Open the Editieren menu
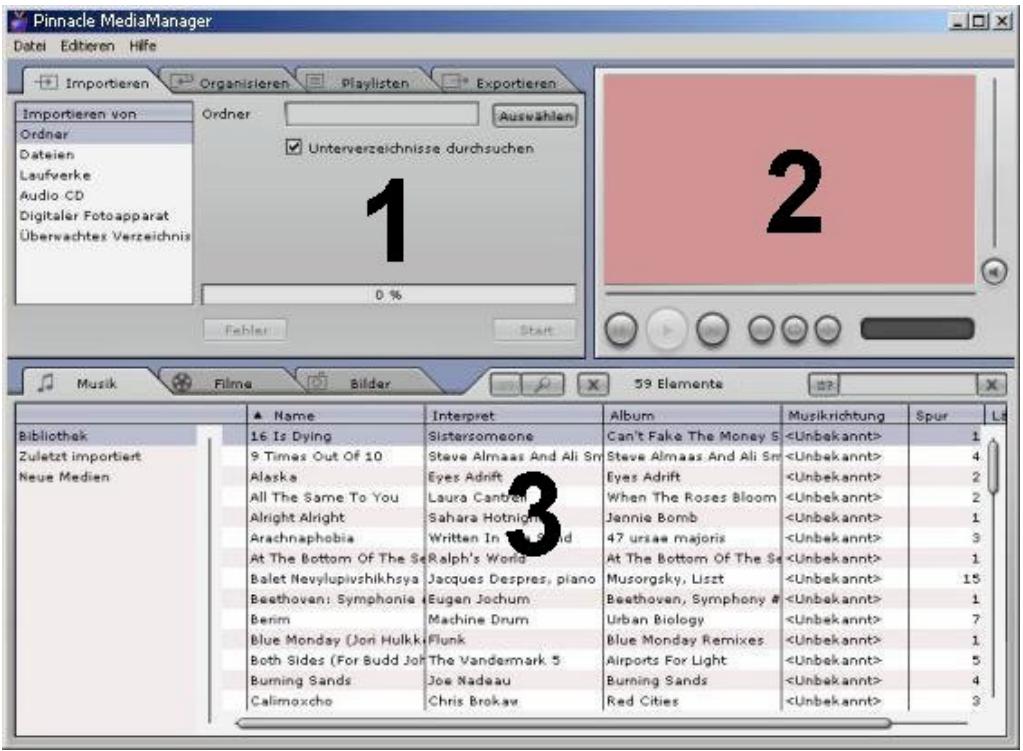Screen dimensions: 1023x751 (87, 46)
